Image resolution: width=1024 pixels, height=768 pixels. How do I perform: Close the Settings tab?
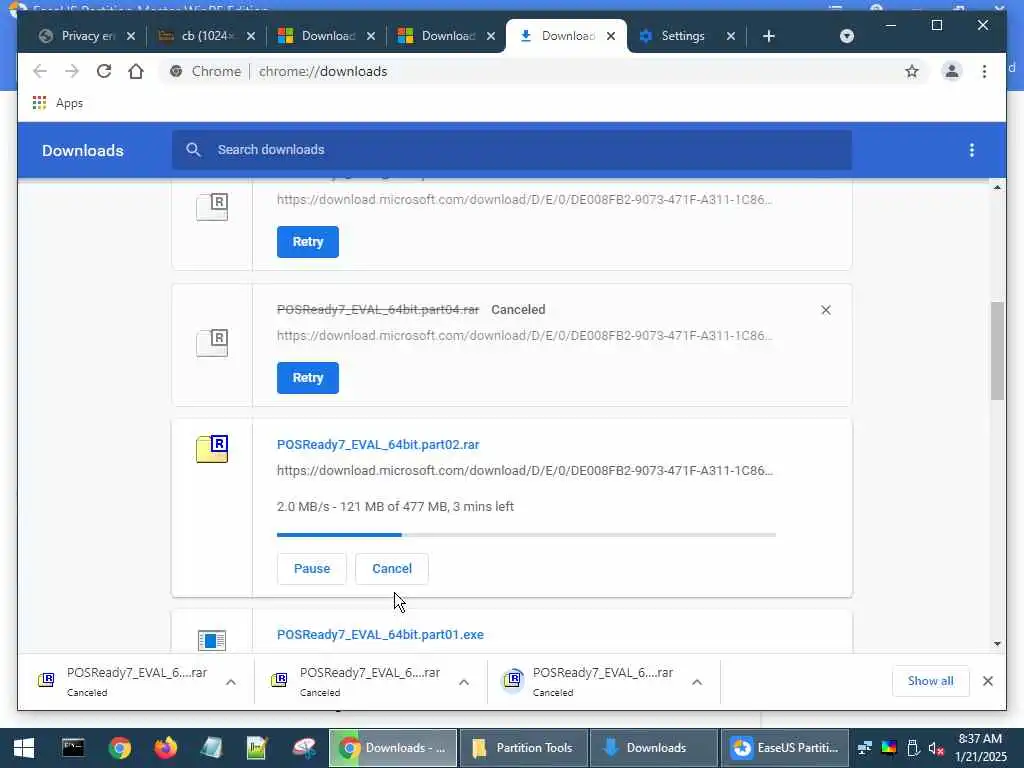[731, 36]
